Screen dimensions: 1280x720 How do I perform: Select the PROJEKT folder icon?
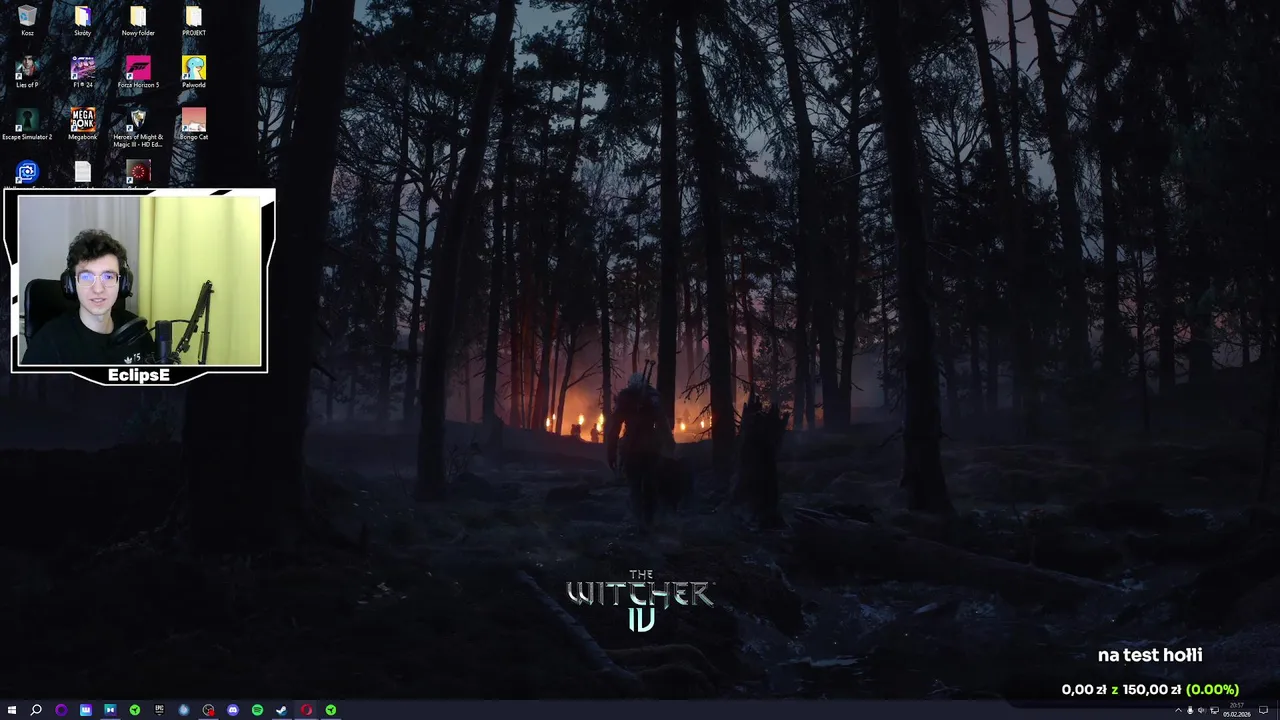194,21
